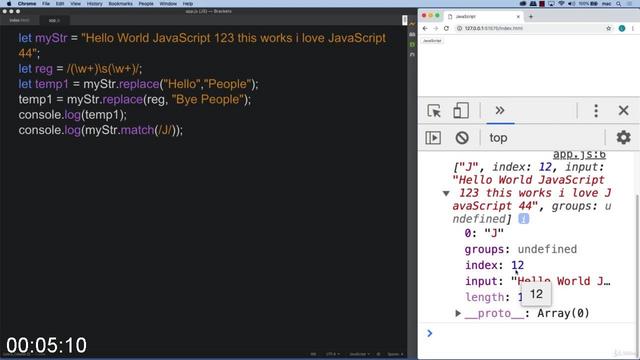Viewport: 640px width, 360px height.
Task: Open Spotlight search in menu bar
Action: point(619,4)
